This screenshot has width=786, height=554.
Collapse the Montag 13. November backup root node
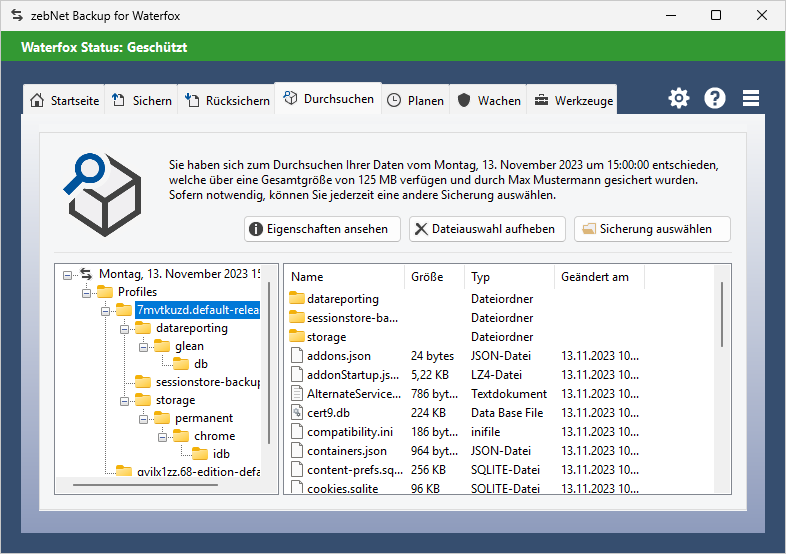tap(67, 275)
